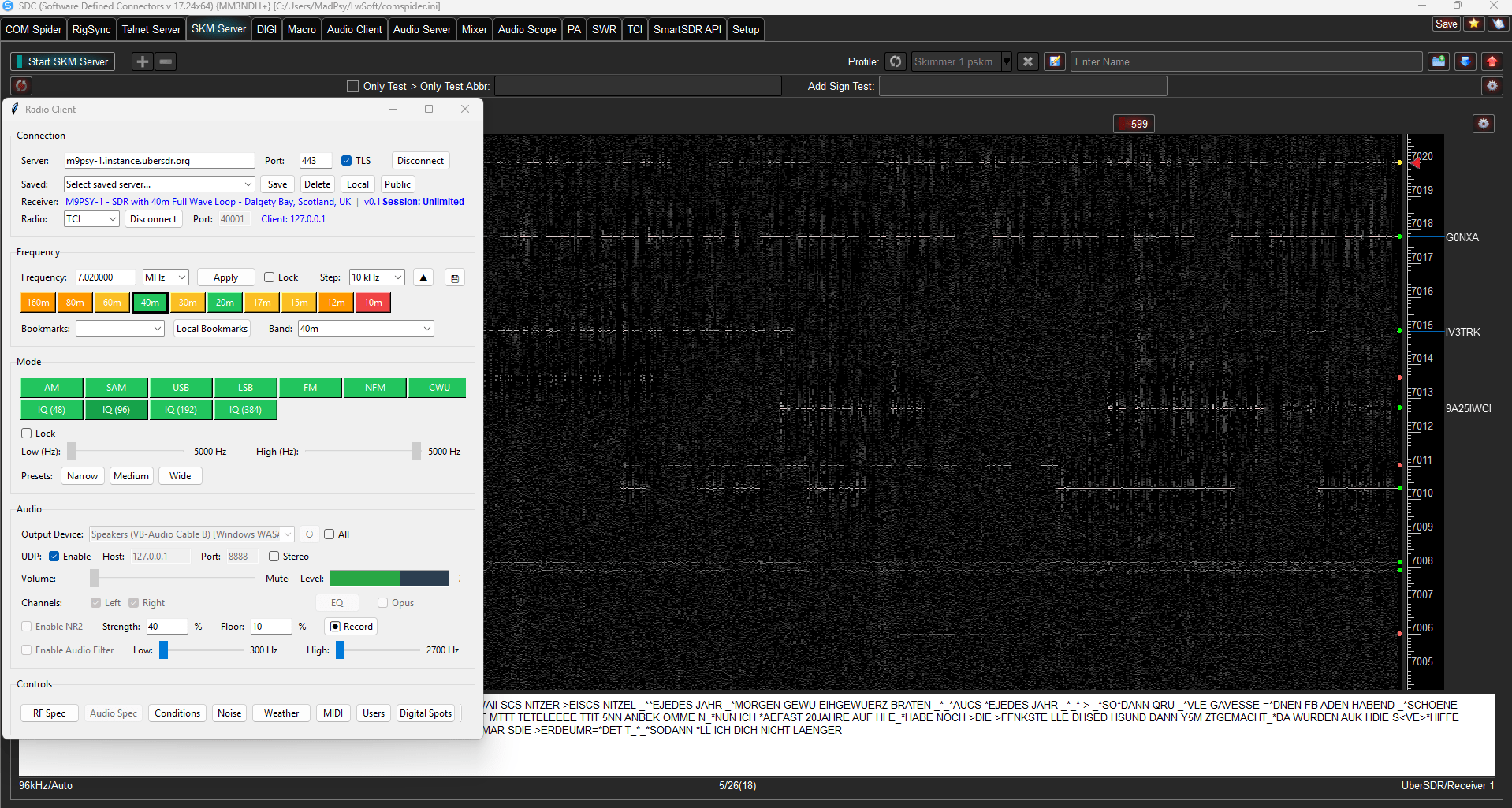Screen dimensions: 1512x808
Task: Click the save disk icon in the Frequency section
Action: coord(455,277)
